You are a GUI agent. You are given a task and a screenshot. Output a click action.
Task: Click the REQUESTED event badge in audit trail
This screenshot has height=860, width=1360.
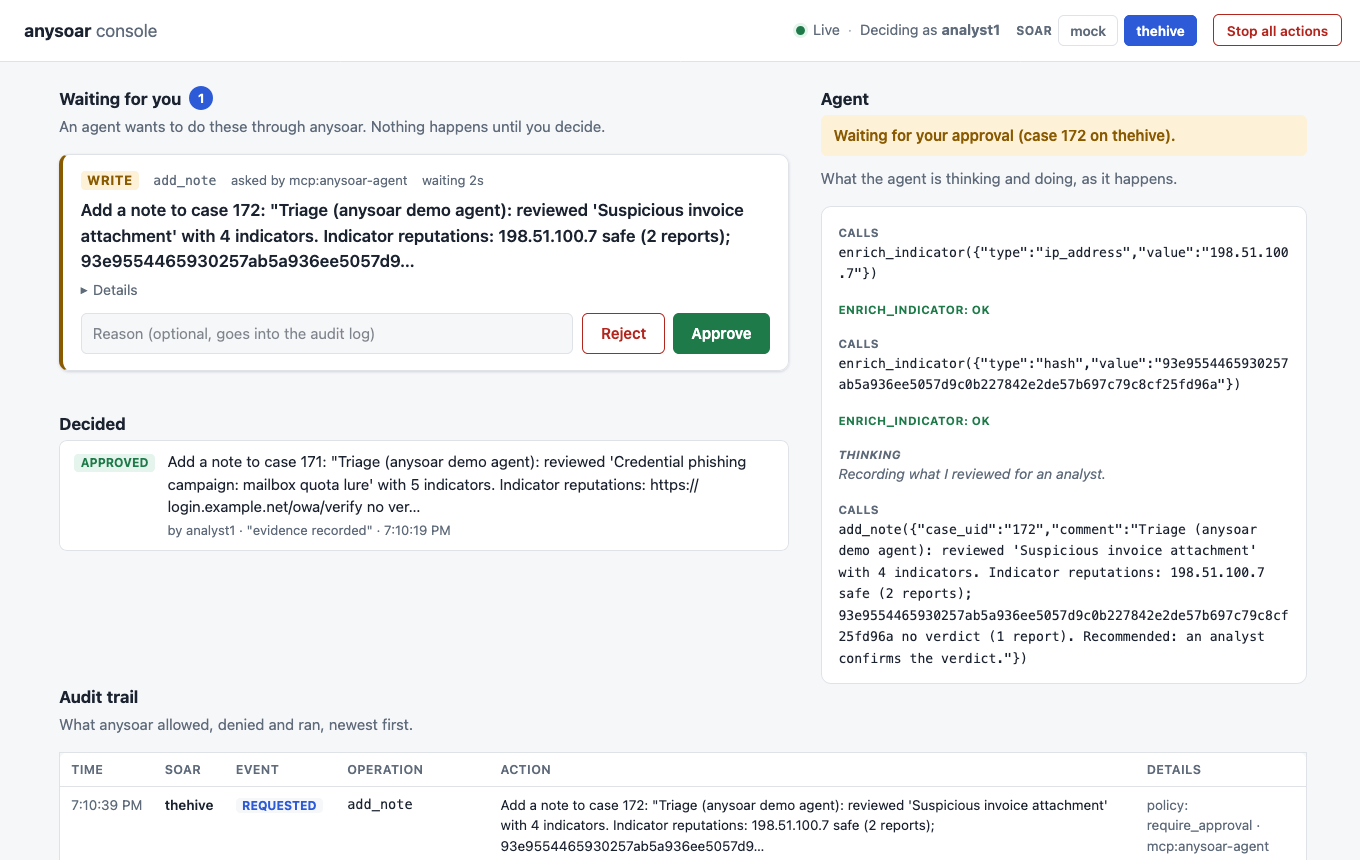279,805
